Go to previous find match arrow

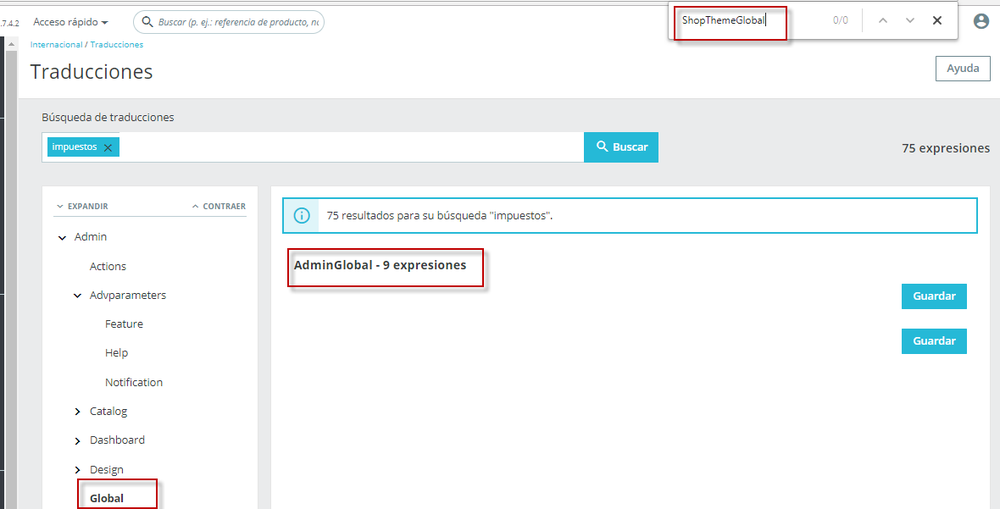tap(883, 20)
